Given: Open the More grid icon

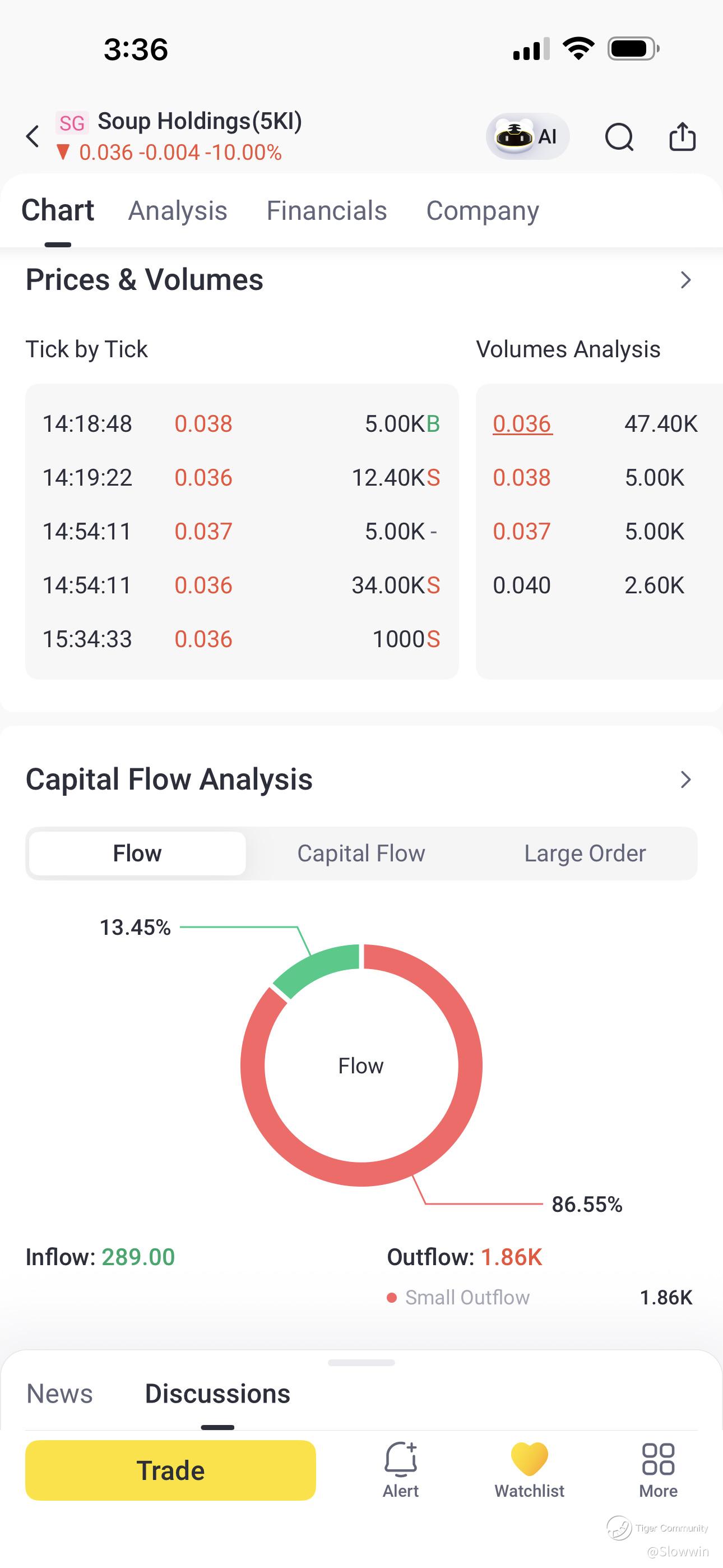Looking at the screenshot, I should pyautogui.click(x=658, y=1459).
